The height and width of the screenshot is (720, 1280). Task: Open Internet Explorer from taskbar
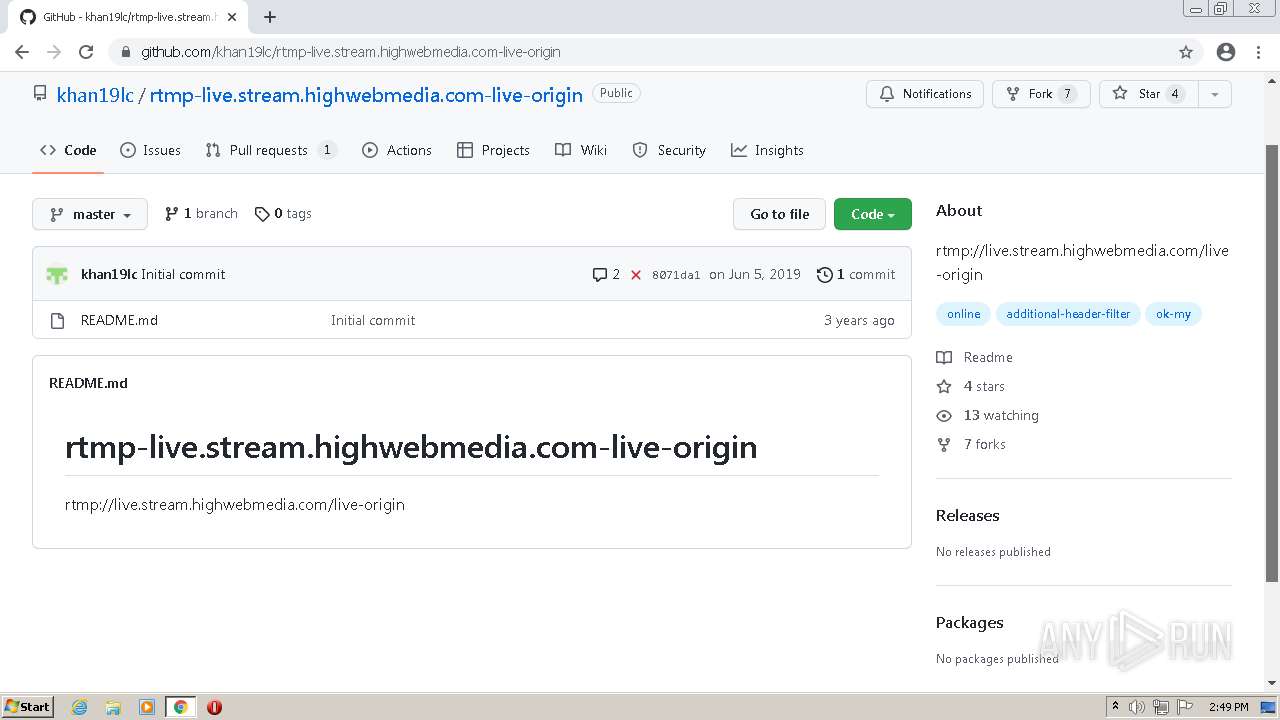[x=79, y=707]
